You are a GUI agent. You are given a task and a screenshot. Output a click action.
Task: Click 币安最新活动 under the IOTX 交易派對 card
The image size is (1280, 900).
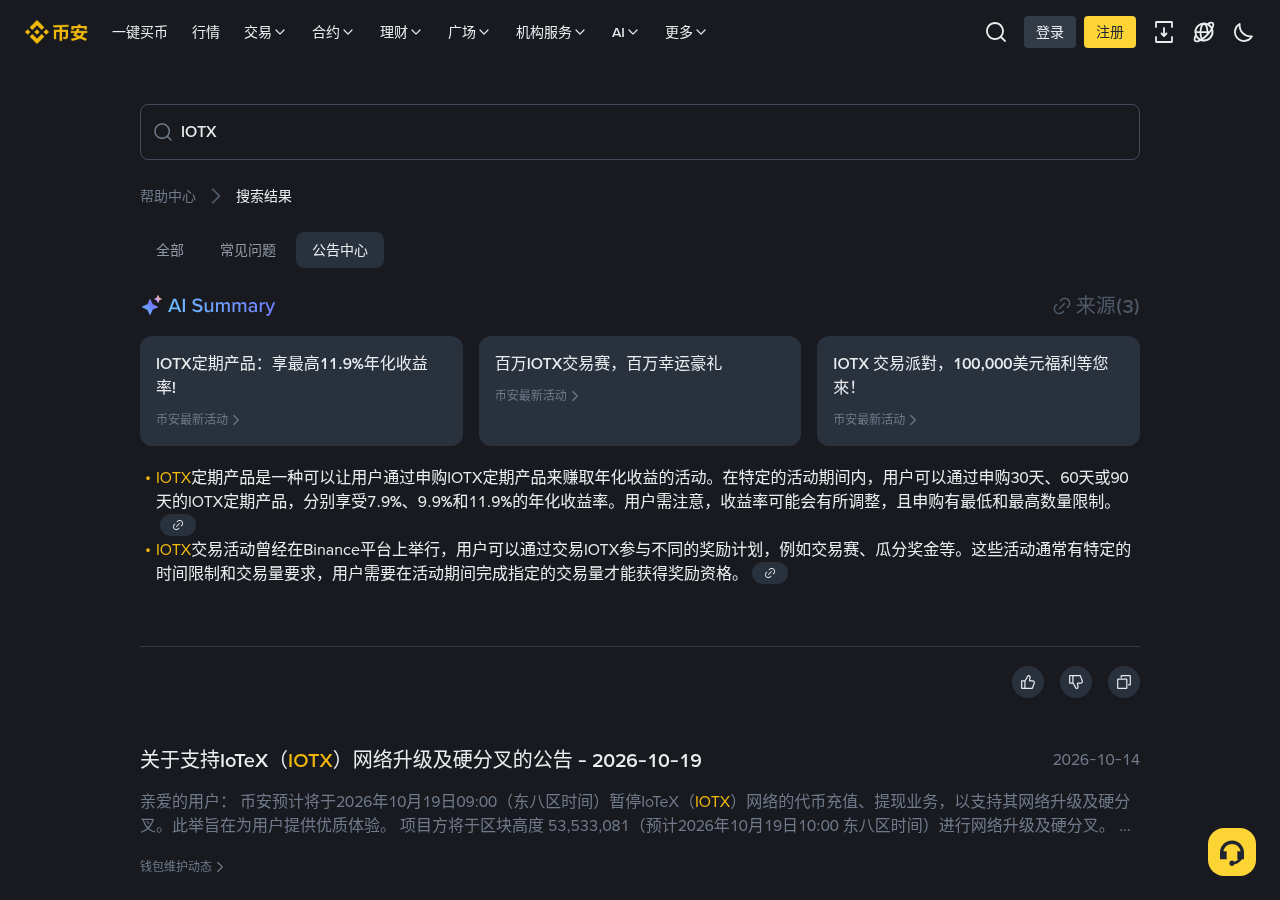875,420
